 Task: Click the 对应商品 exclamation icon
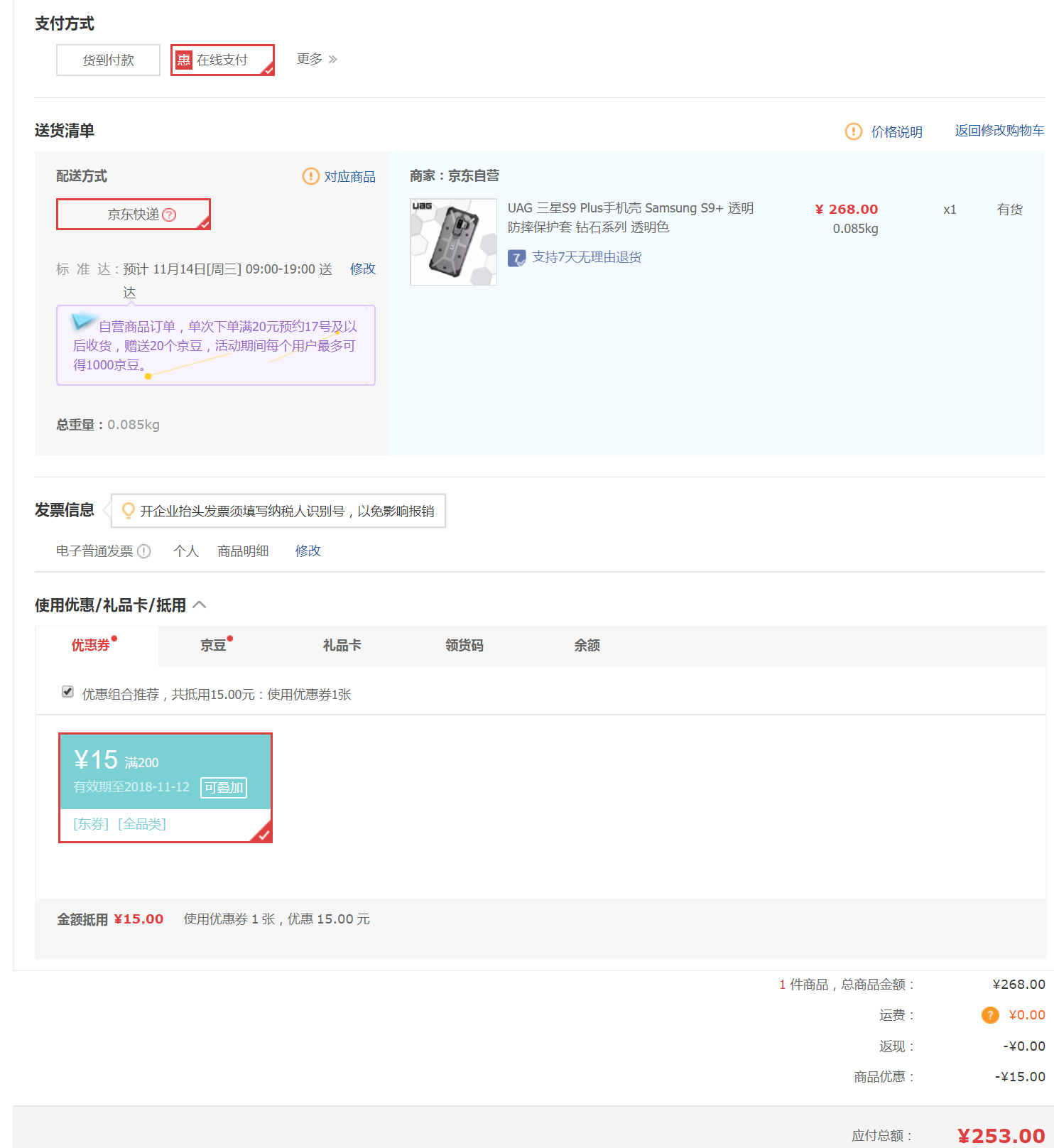click(x=311, y=176)
